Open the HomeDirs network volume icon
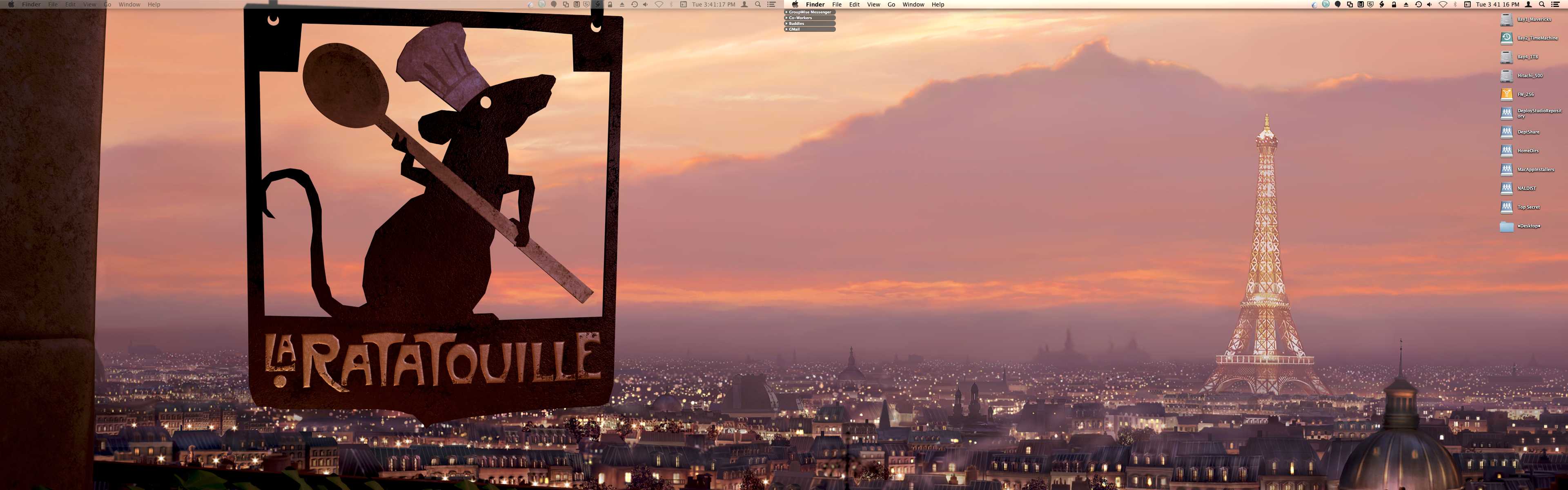1568x490 pixels. 1506,151
